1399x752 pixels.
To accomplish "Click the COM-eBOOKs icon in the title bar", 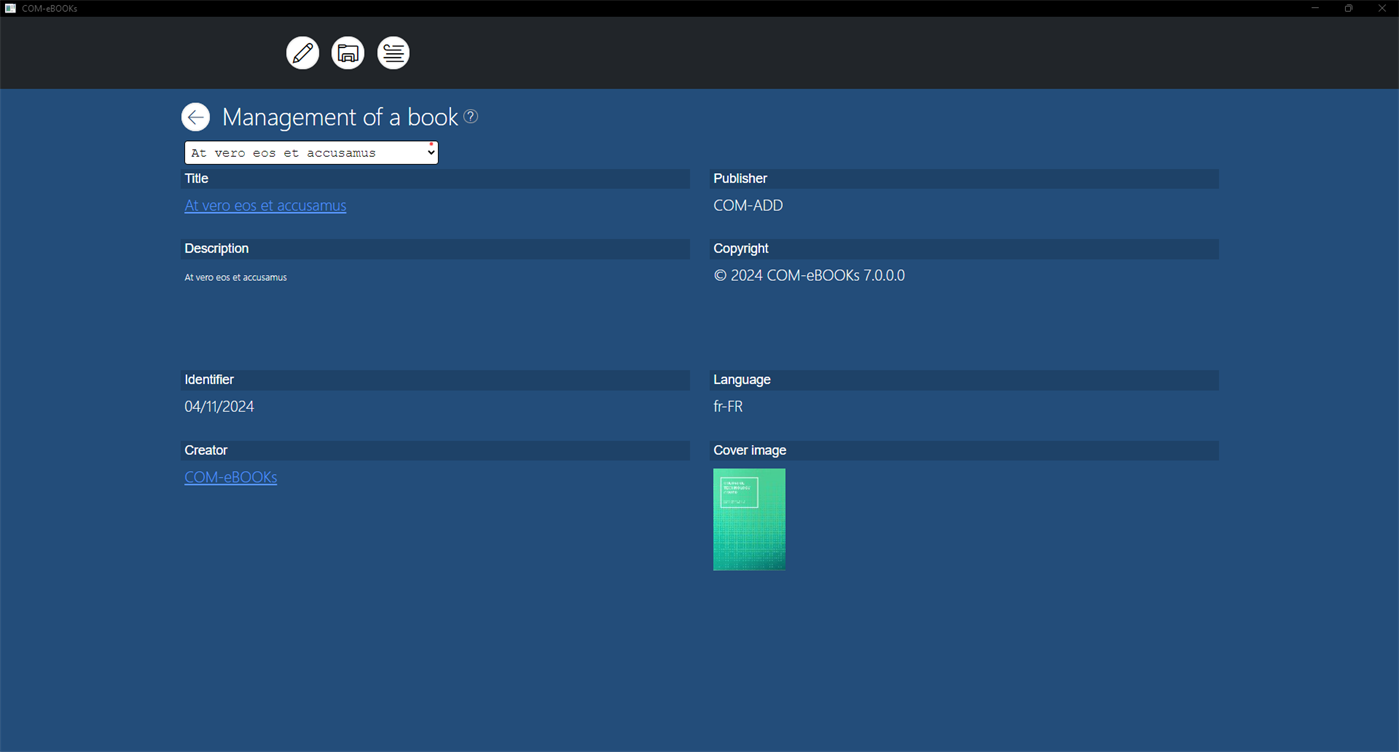I will (x=10, y=7).
